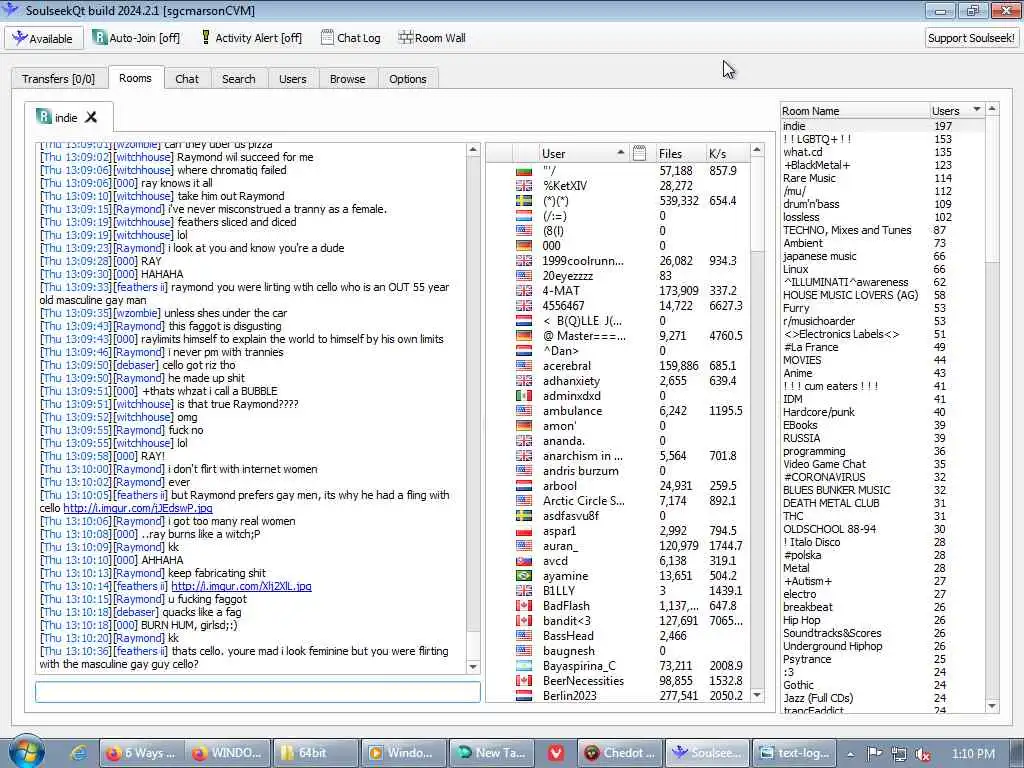Image resolution: width=1024 pixels, height=768 pixels.
Task: Click the notes column header icon
Action: click(x=639, y=153)
